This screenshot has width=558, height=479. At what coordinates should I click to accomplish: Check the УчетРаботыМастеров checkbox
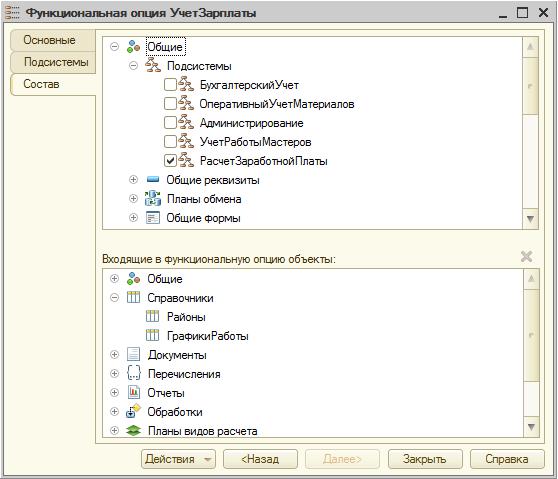[170, 142]
